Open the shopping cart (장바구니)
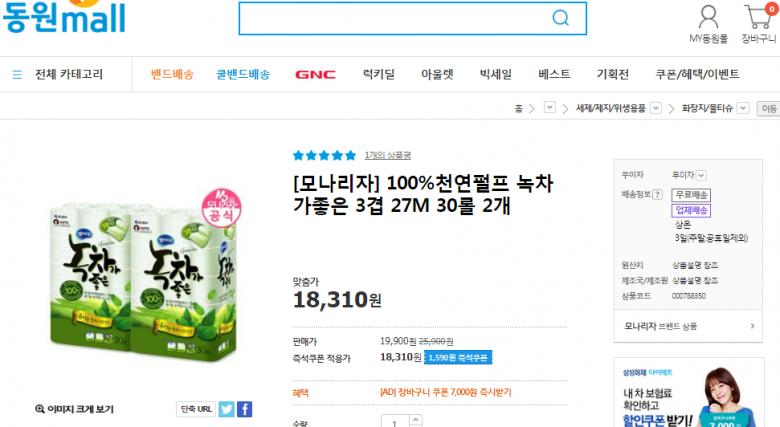This screenshot has width=780, height=427. (x=758, y=17)
